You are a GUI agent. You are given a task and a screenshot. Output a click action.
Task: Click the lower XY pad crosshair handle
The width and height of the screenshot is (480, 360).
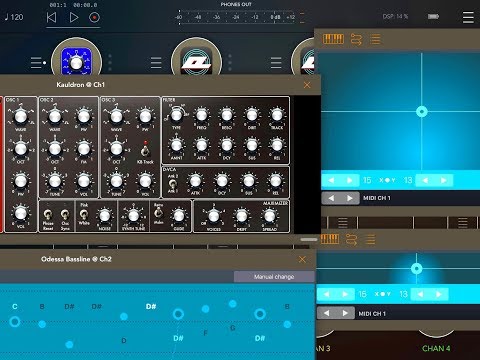click(x=416, y=268)
